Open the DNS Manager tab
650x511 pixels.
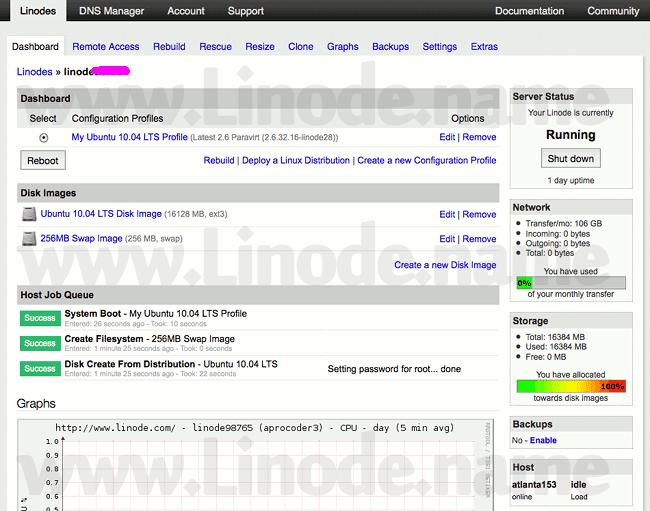point(112,11)
